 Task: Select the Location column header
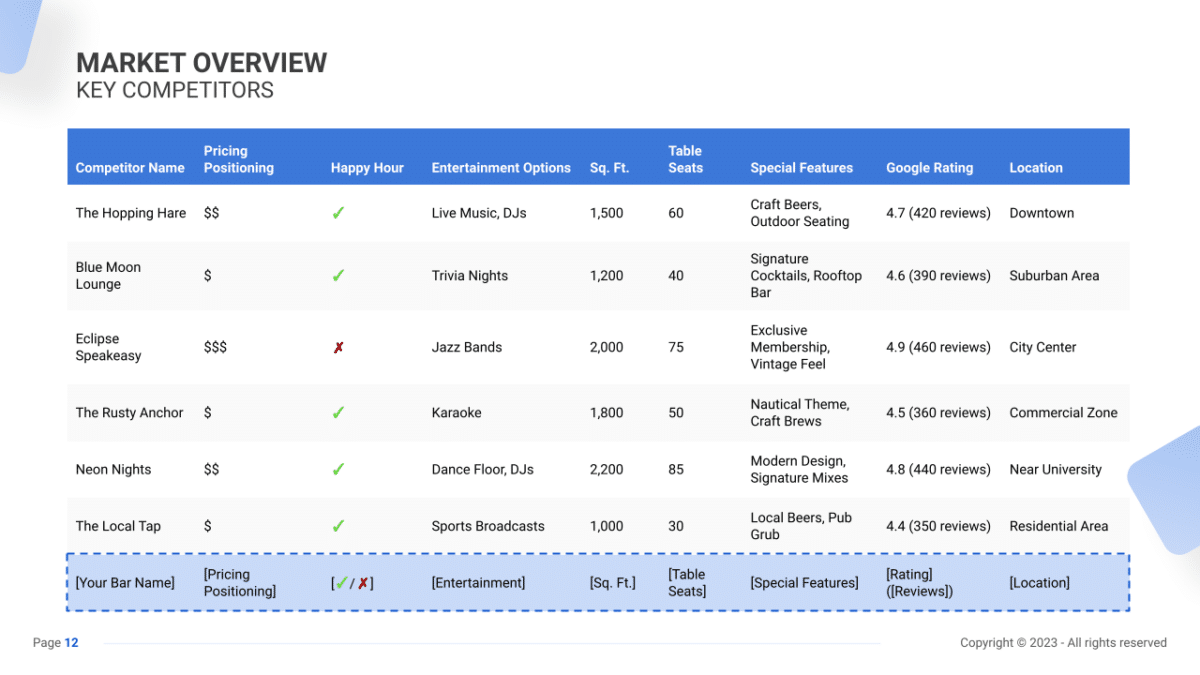point(1036,168)
